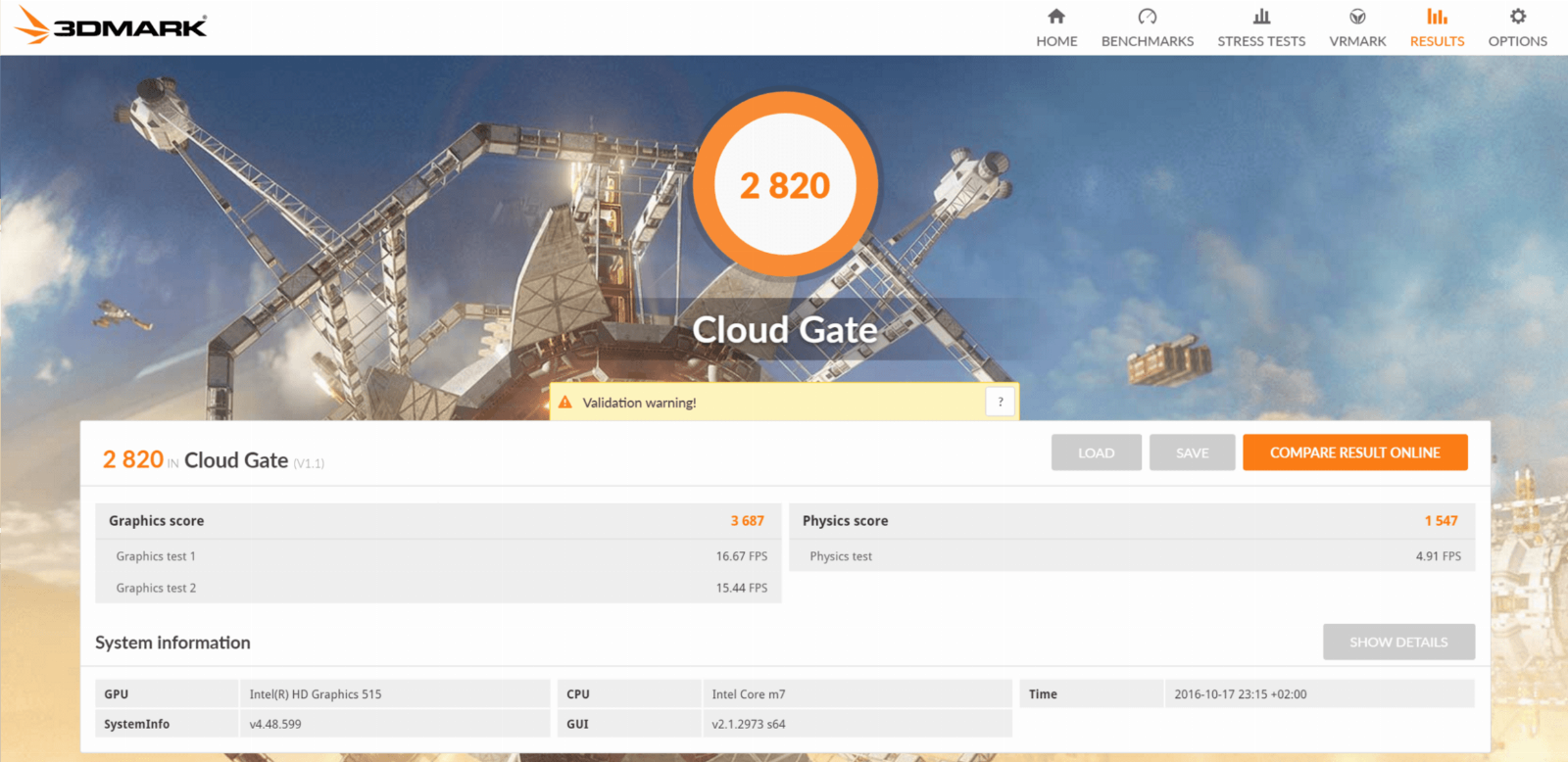Click the LOAD button
Screen dimensions: 1568x762
coord(1096,452)
